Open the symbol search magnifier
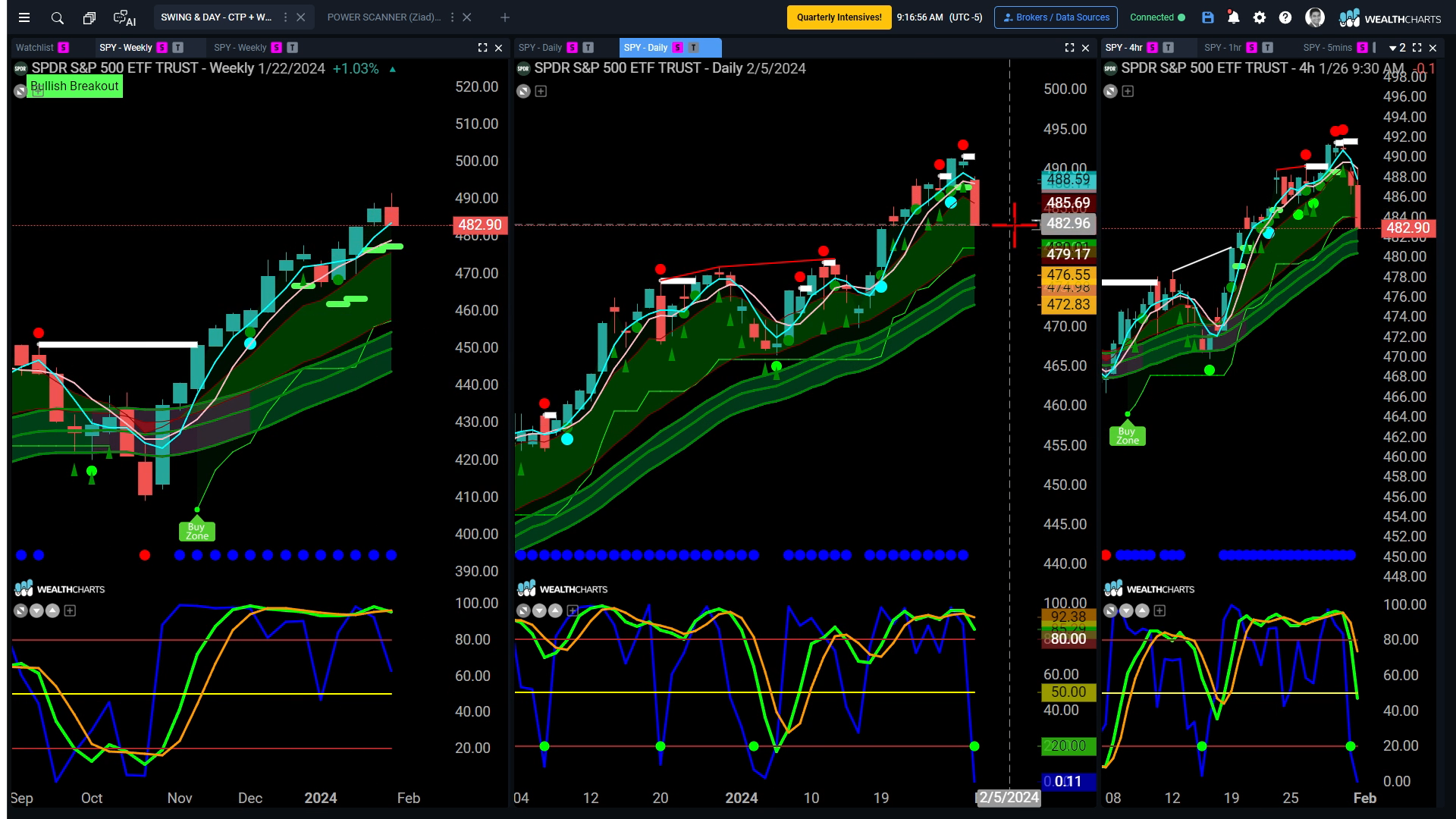The image size is (1456, 819). click(57, 17)
